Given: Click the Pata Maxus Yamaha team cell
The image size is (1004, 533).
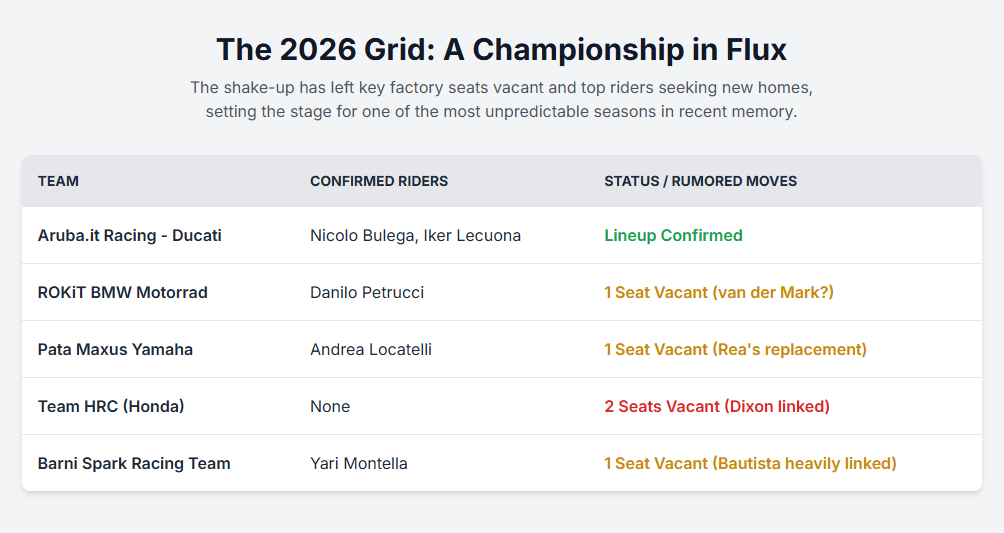Looking at the screenshot, I should (x=115, y=350).
